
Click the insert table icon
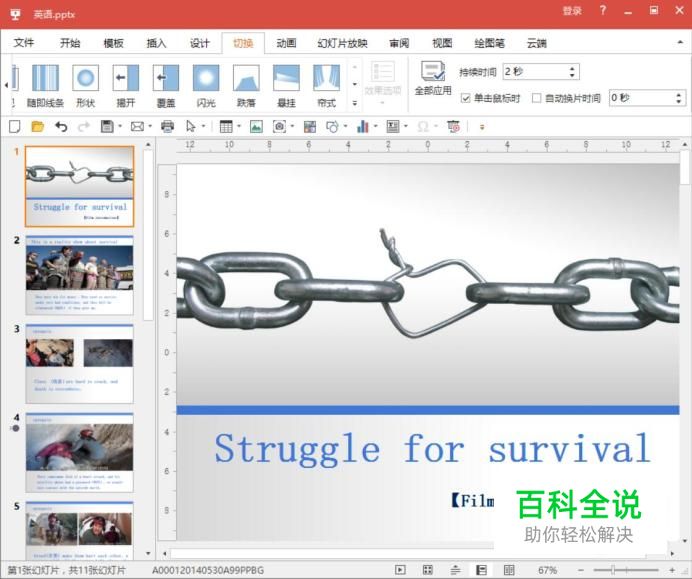tap(226, 127)
